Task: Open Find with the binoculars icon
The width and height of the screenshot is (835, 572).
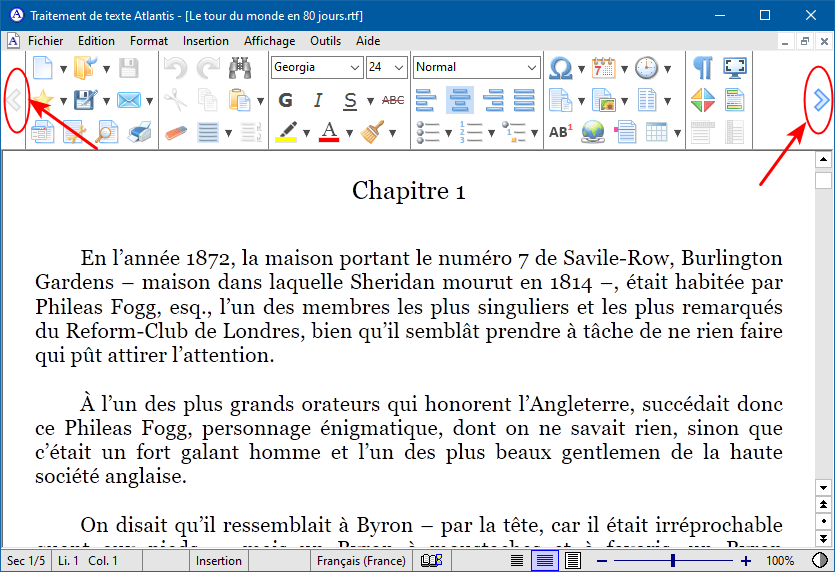Action: coord(240,68)
